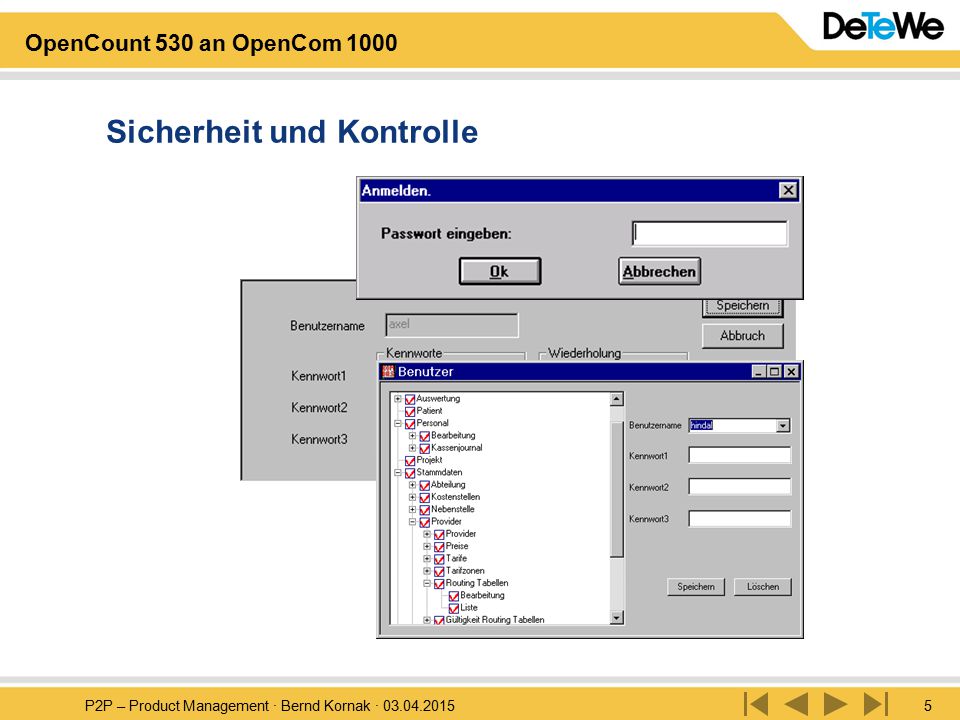
Task: Select the Projekt tree label
Action: tap(429, 460)
